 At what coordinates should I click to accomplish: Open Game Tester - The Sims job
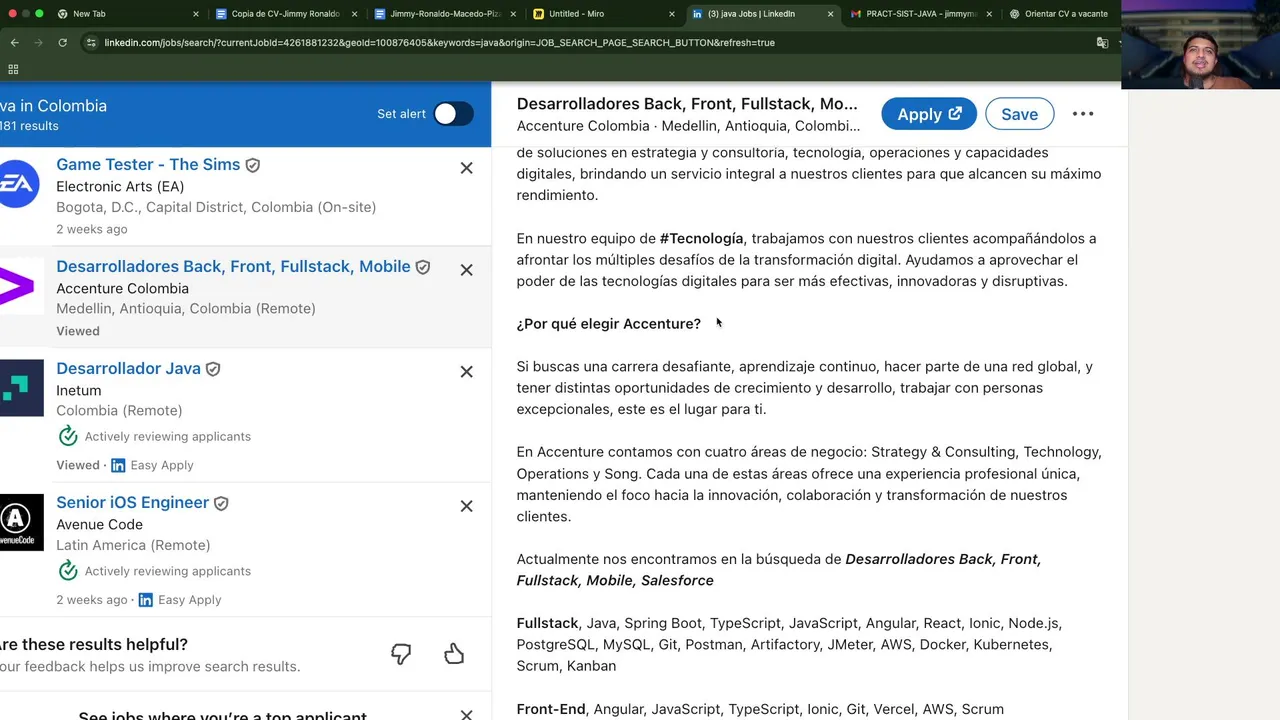point(148,164)
